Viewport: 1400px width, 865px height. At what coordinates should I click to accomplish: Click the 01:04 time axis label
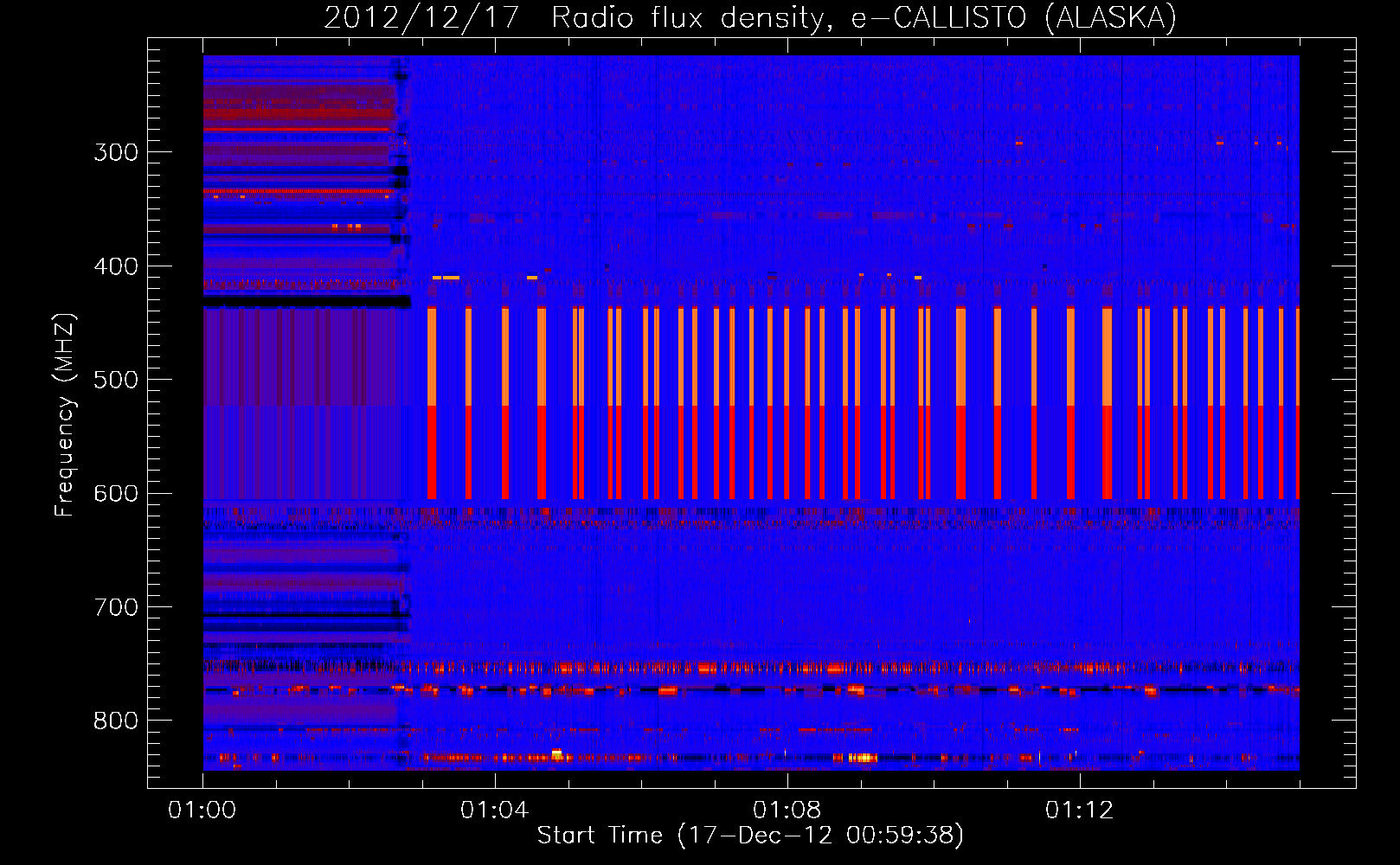[x=495, y=811]
